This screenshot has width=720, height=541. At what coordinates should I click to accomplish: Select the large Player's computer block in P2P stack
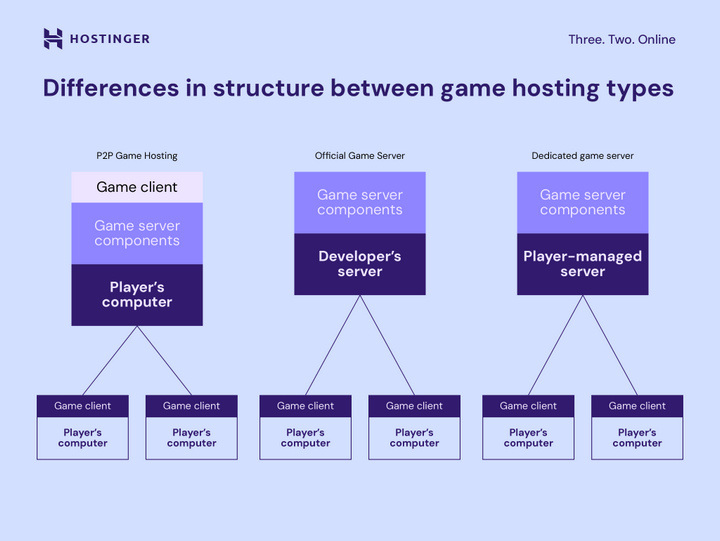click(x=137, y=295)
